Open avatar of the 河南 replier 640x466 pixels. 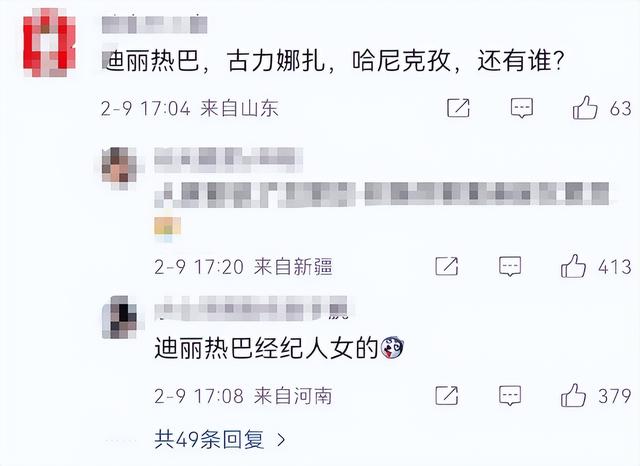pyautogui.click(x=120, y=317)
